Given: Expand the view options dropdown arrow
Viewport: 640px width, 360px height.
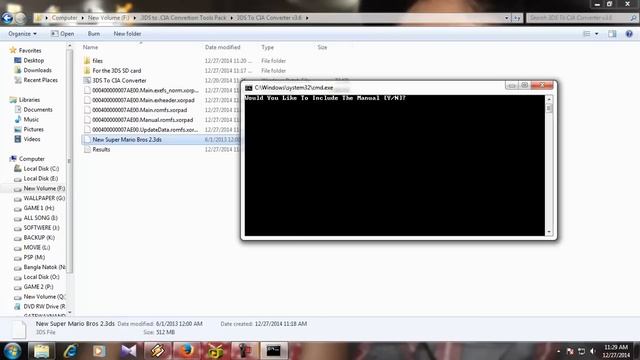Looking at the screenshot, I should click(x=597, y=34).
